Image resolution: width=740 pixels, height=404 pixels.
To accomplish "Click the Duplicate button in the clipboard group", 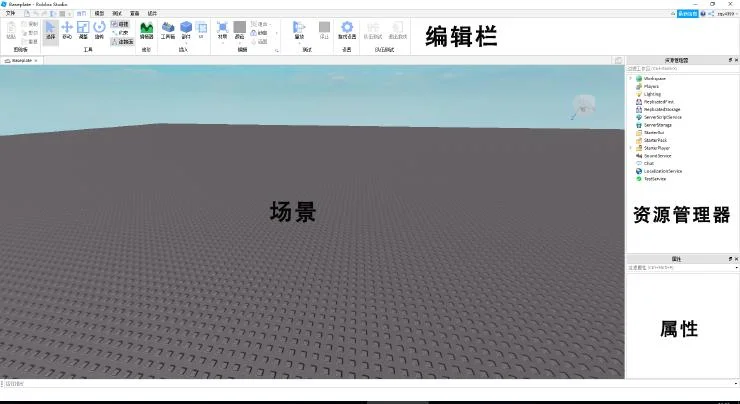I will pyautogui.click(x=30, y=42).
